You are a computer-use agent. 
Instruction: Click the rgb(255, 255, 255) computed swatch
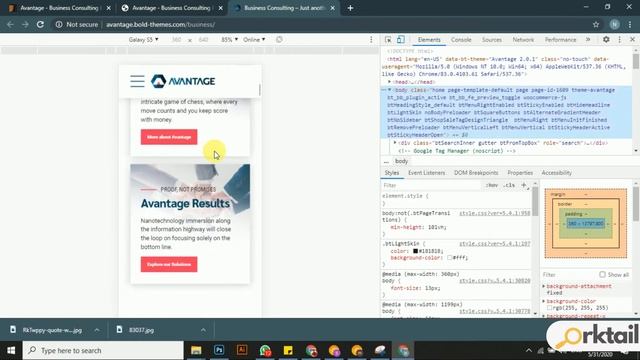point(549,308)
